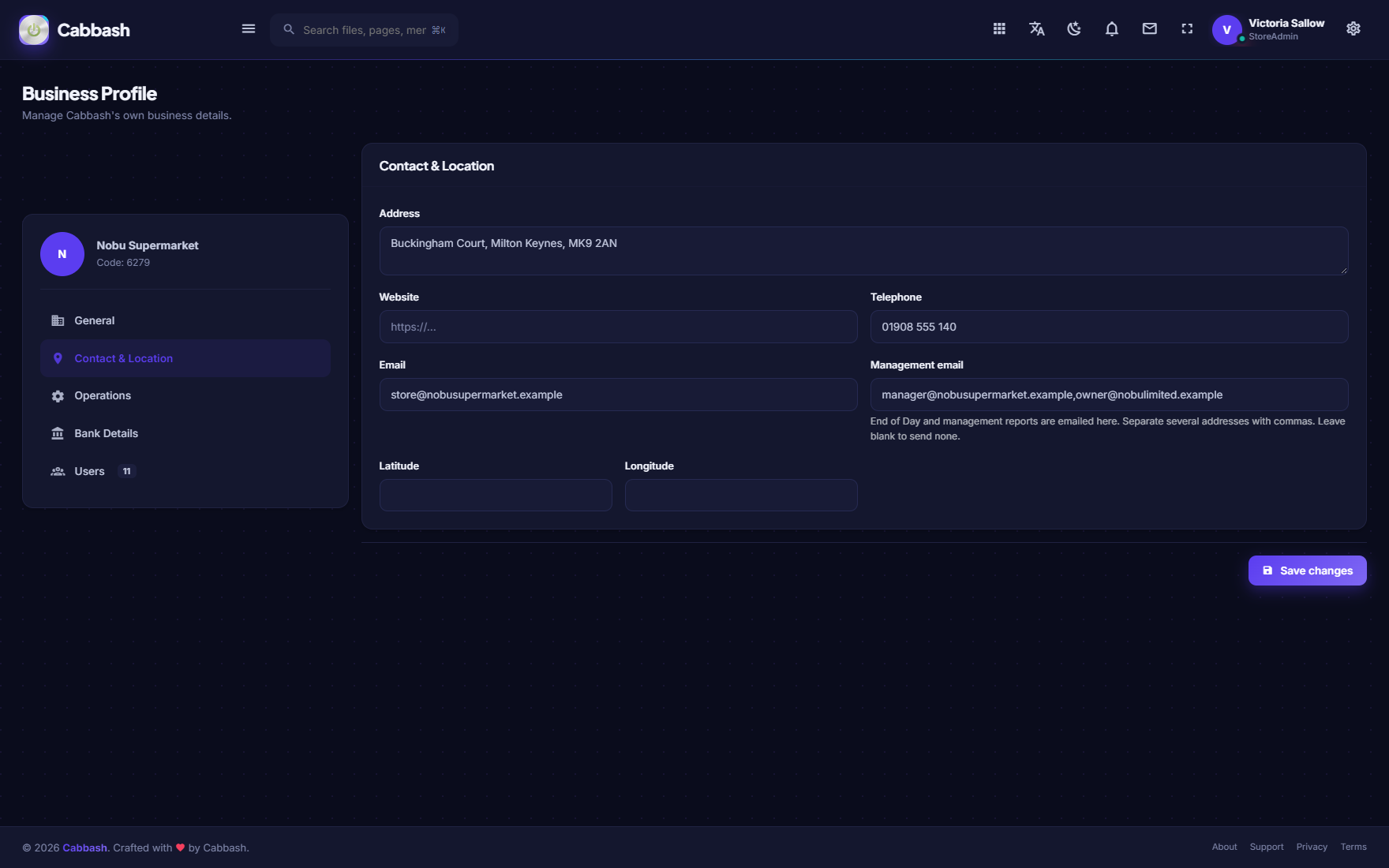This screenshot has width=1389, height=868.
Task: Click the Nobu Supermarket avatar
Action: point(62,254)
